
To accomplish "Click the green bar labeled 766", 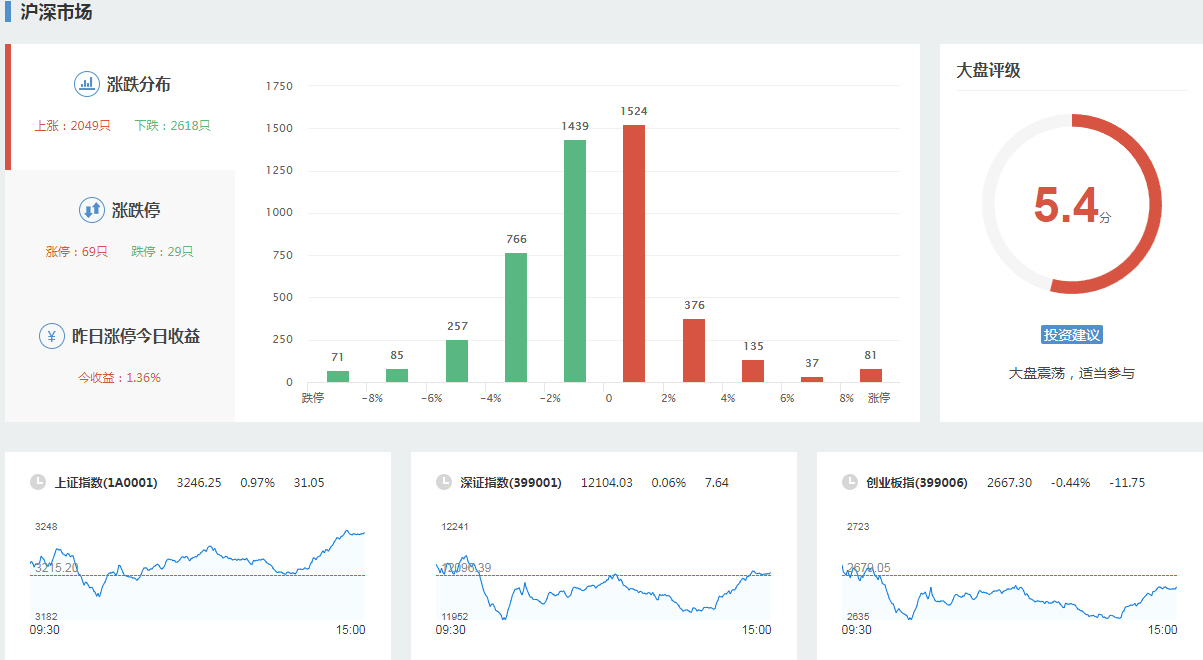I will click(x=515, y=317).
